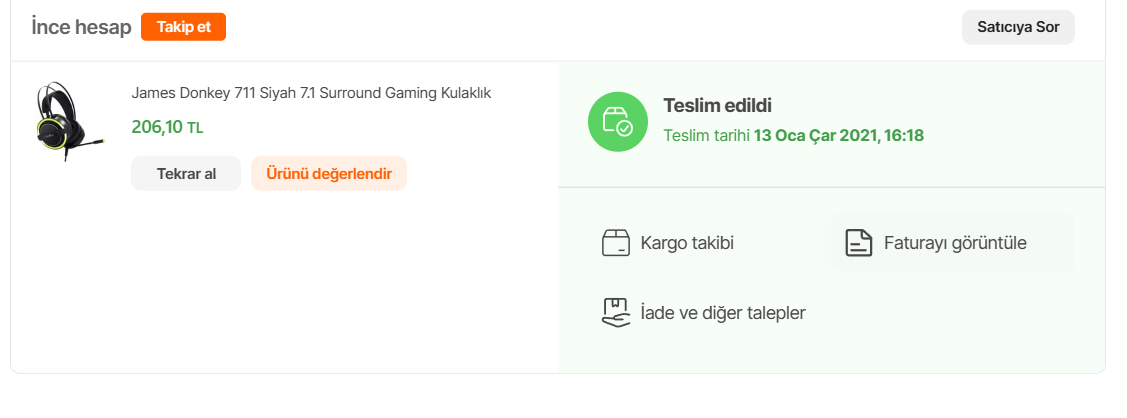The height and width of the screenshot is (418, 1127).
Task: Click the Faturayı görüntüle invoice icon
Action: click(x=859, y=243)
